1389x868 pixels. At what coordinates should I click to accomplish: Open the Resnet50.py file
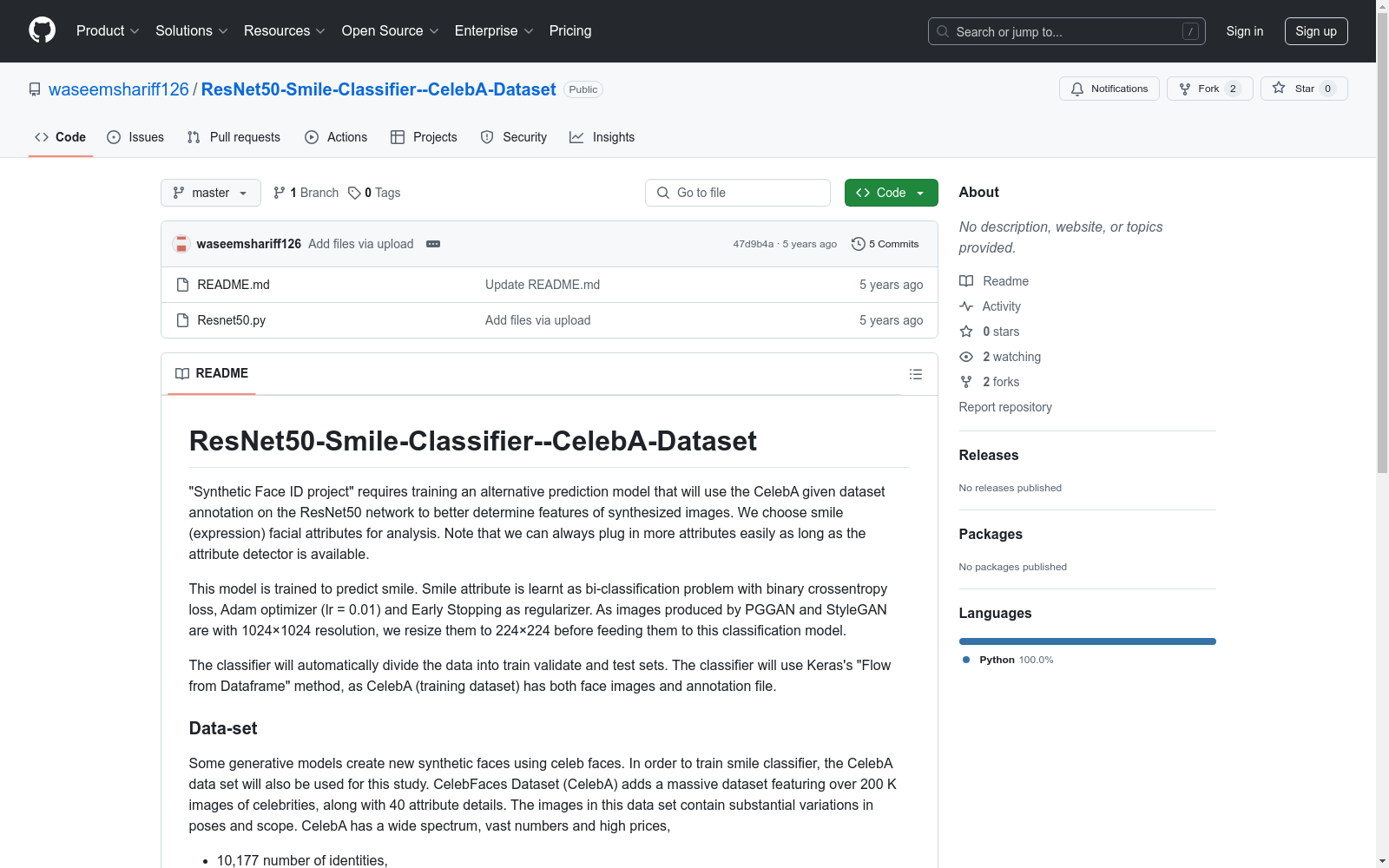[x=232, y=320]
